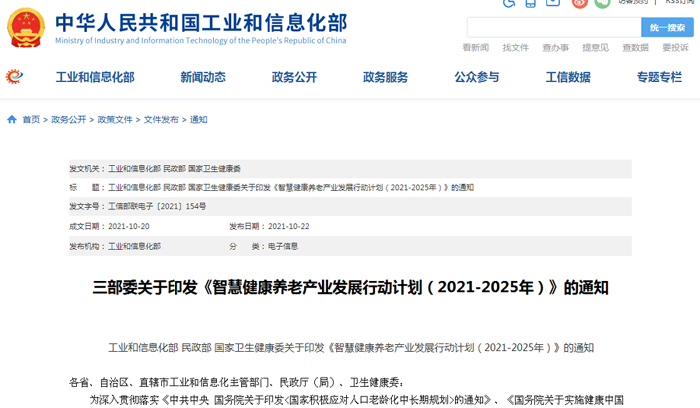Open the 工信数据 navigation menu
The width and height of the screenshot is (700, 408).
[568, 77]
